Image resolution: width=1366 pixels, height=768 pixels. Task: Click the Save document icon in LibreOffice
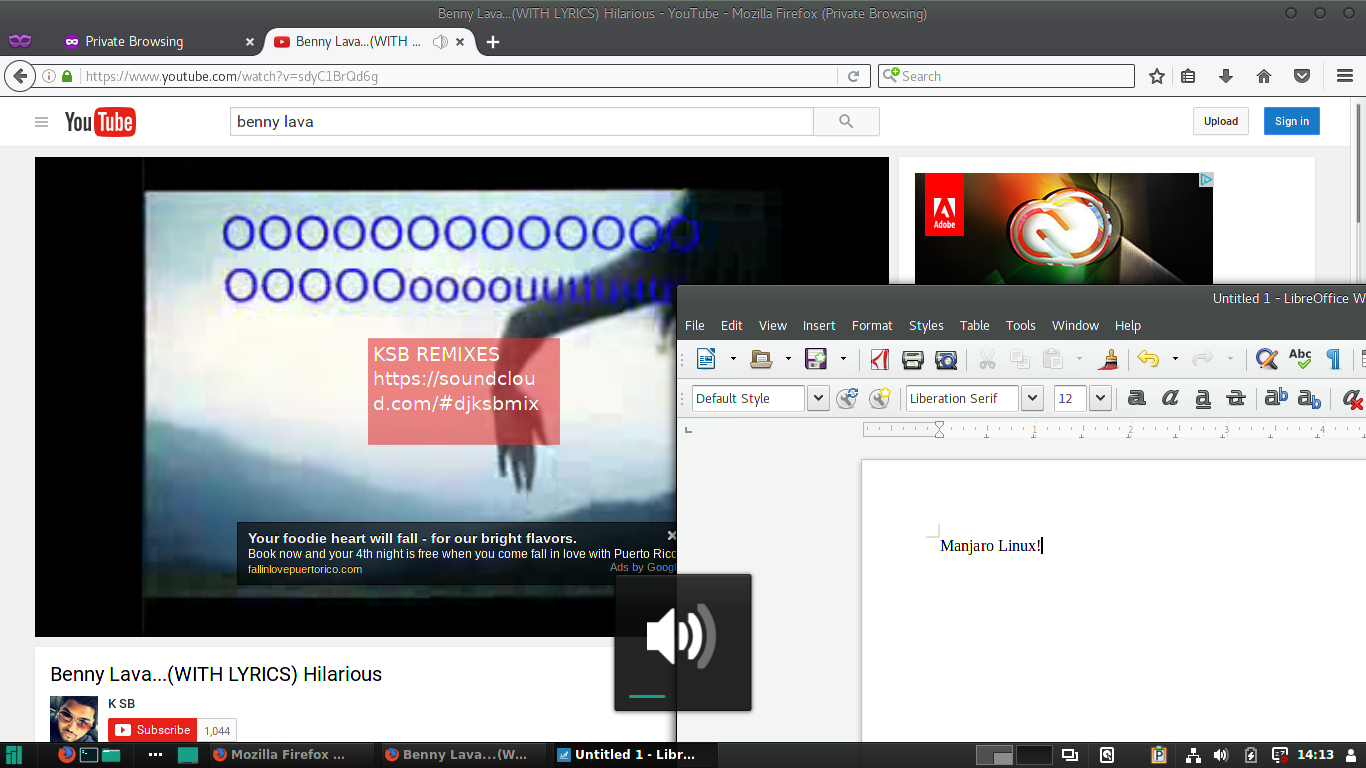click(x=816, y=359)
